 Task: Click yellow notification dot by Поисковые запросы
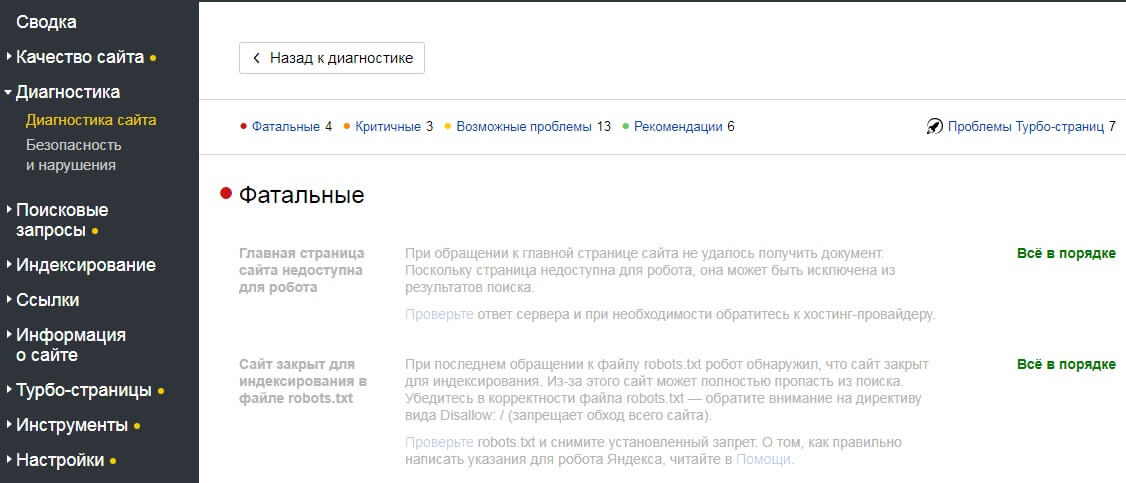(x=95, y=232)
